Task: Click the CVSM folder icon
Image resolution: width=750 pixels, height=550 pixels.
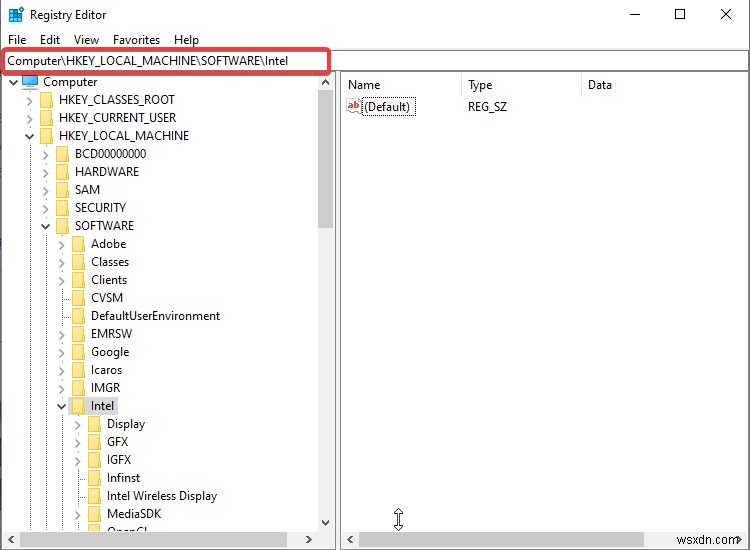Action: click(78, 298)
